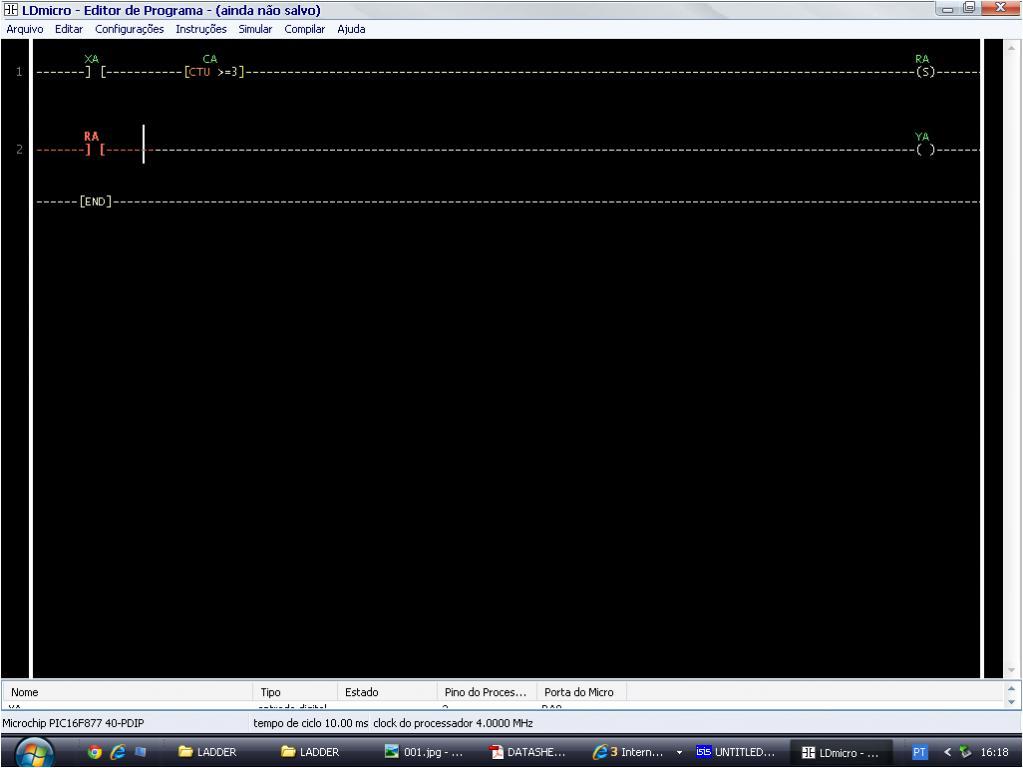
Task: Click the Estado column header
Action: 387,692
